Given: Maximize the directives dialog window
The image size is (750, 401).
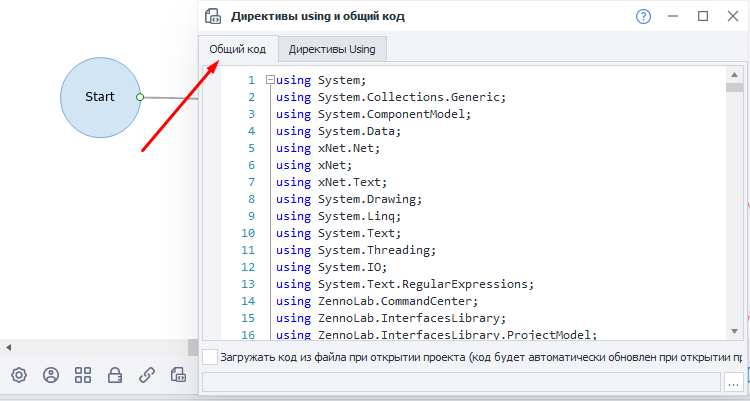Looking at the screenshot, I should coord(703,16).
